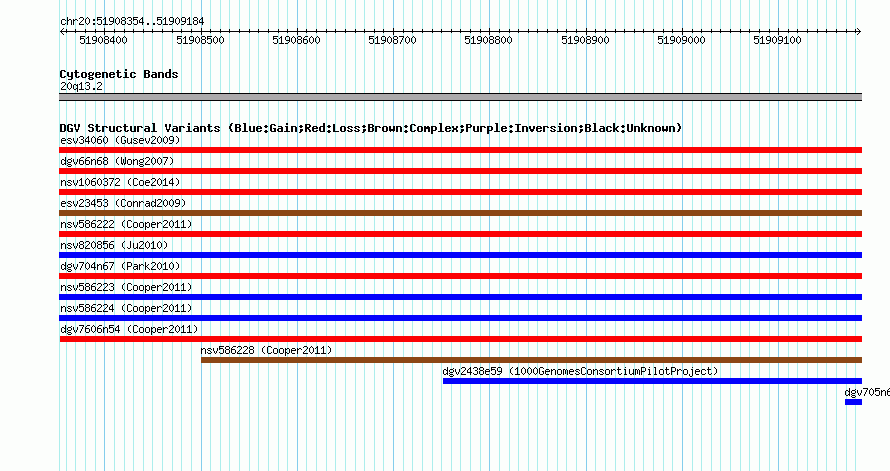This screenshot has width=890, height=471.
Task: Click blue bar under nsv586223
Action: pyautogui.click(x=460, y=297)
